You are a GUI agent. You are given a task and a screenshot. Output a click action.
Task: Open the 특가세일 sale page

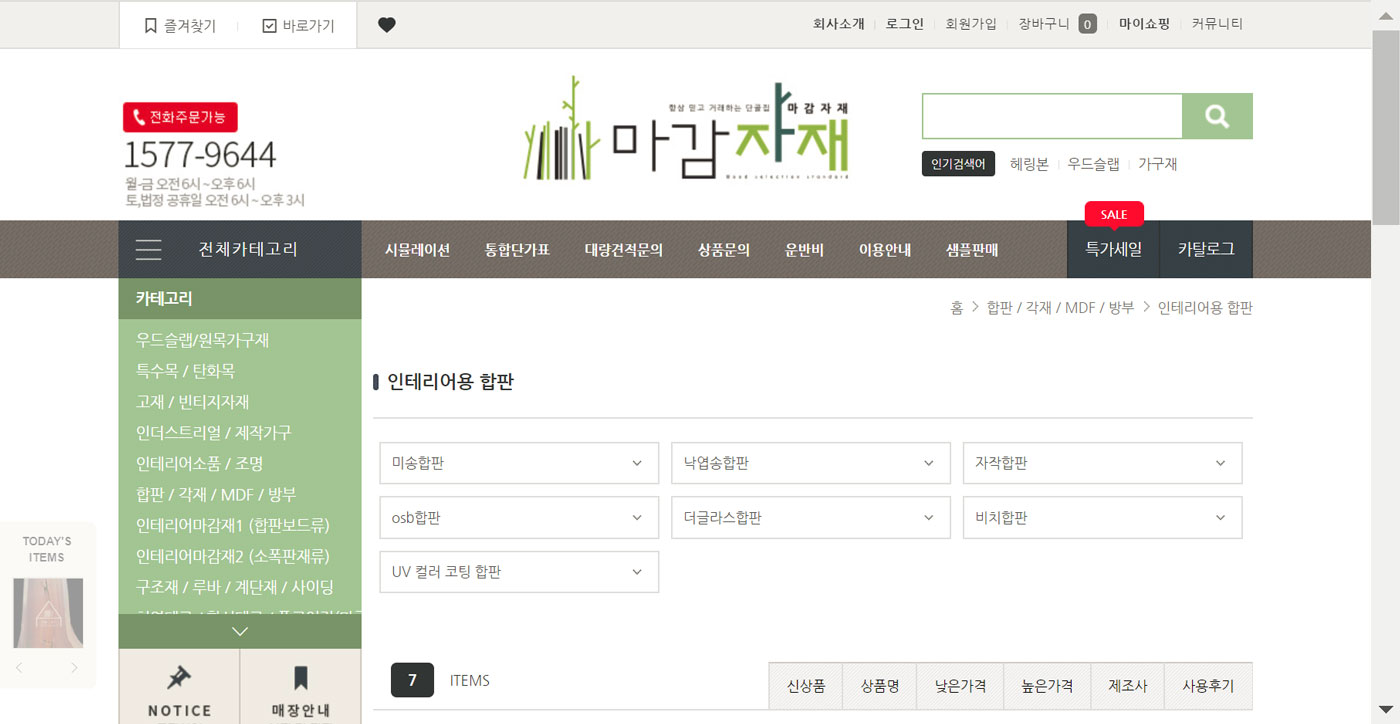click(x=1112, y=250)
